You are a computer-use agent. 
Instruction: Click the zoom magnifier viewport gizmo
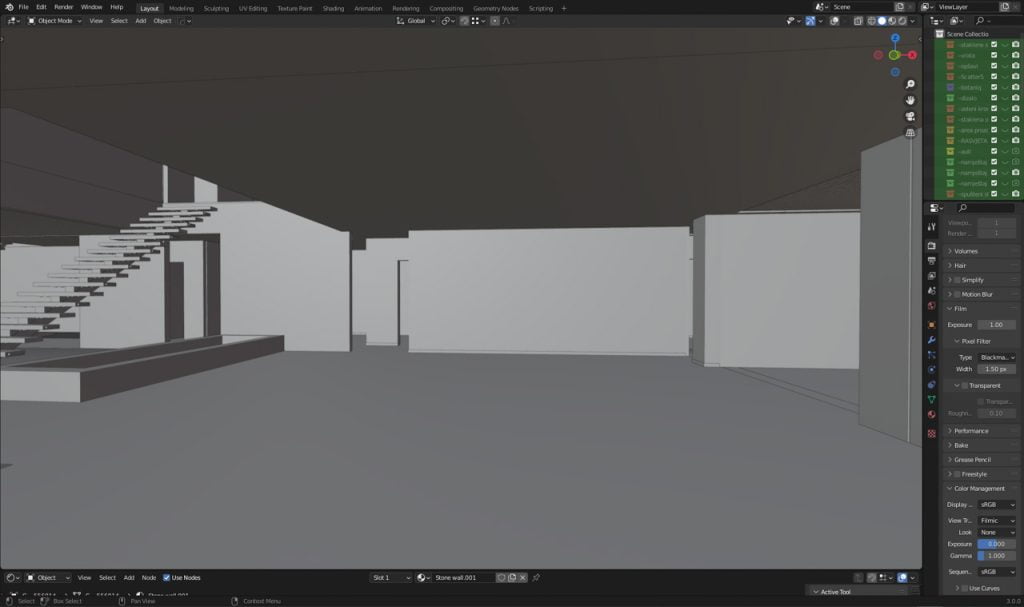pyautogui.click(x=910, y=84)
